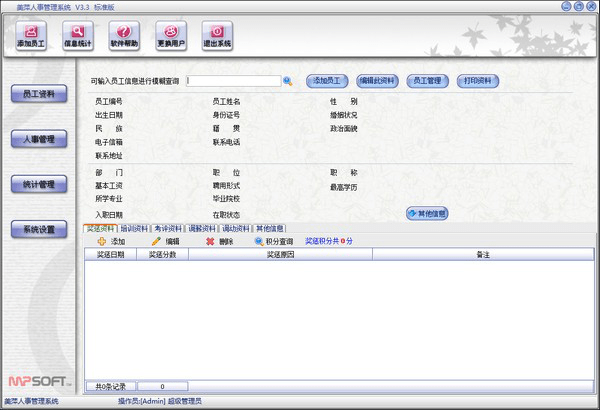600x410 pixels.
Task: Click the 添加 plus icon in records toolbar
Action: (102, 241)
